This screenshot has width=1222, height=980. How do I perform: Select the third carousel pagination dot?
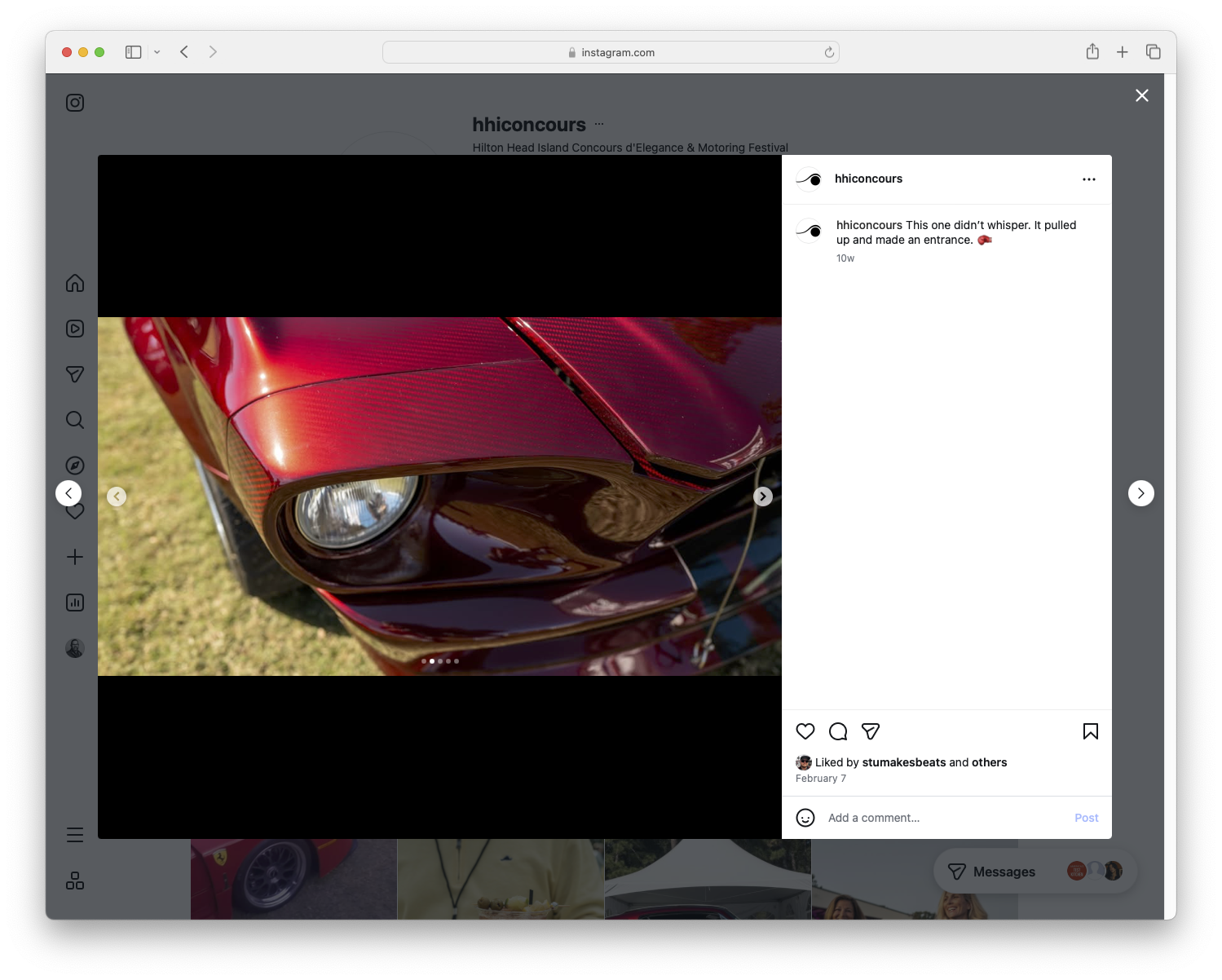click(440, 661)
